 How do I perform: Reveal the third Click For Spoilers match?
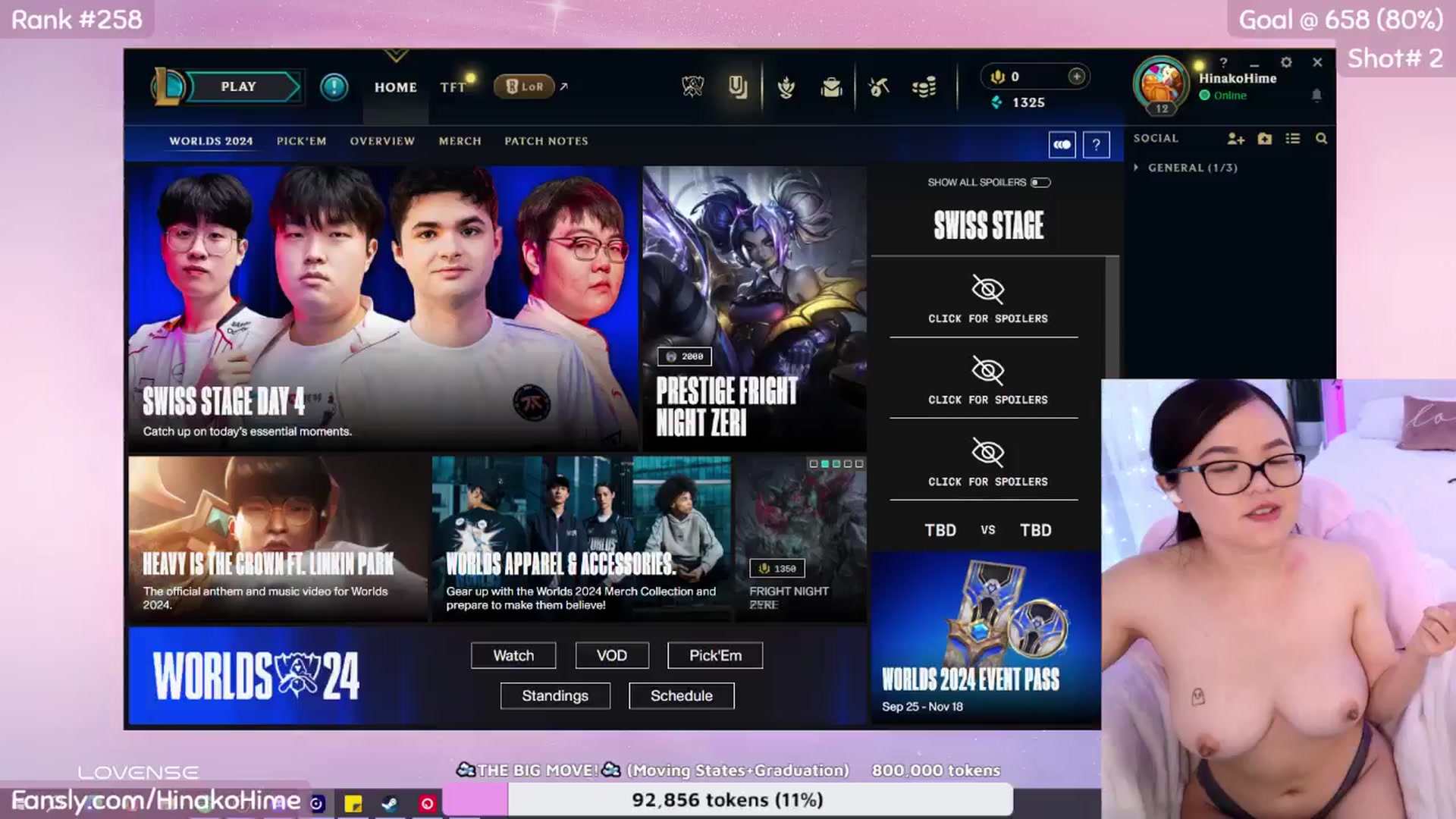pos(987,461)
